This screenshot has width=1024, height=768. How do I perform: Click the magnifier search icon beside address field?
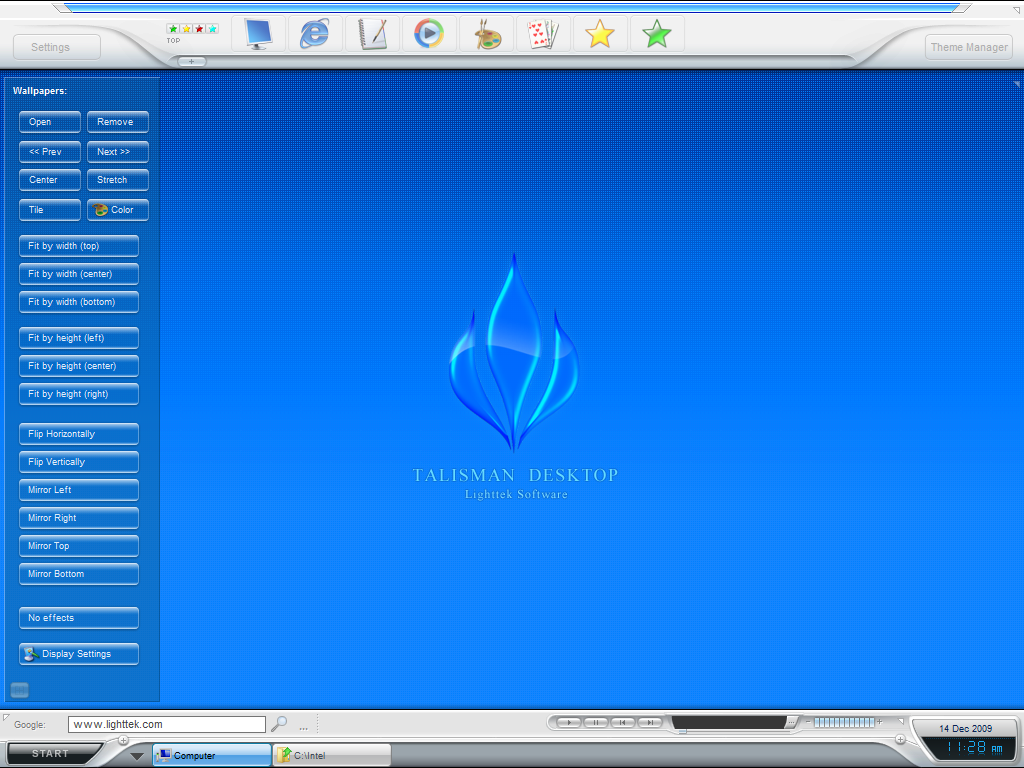tap(280, 724)
